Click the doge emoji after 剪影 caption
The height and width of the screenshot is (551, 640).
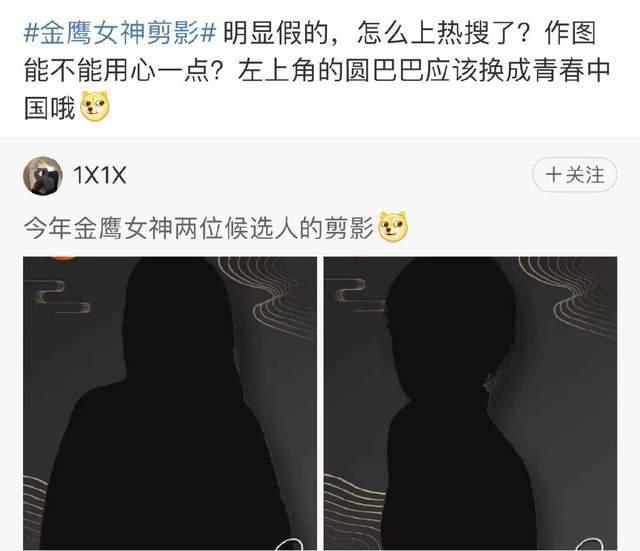[x=393, y=227]
